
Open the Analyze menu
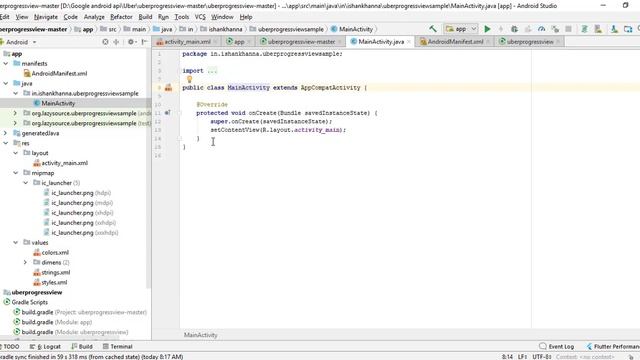94,17
